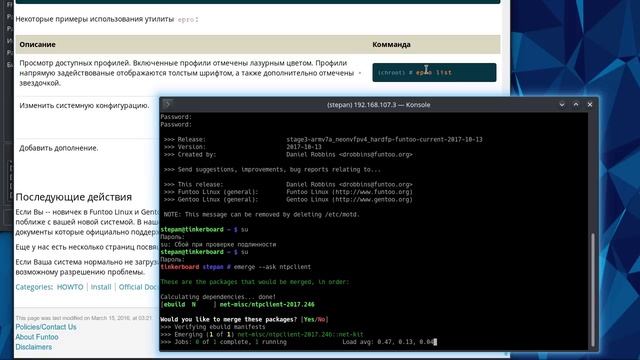The image size is (640, 360).
Task: Click the '/etc/motd' NOTE line
Action: point(262,215)
